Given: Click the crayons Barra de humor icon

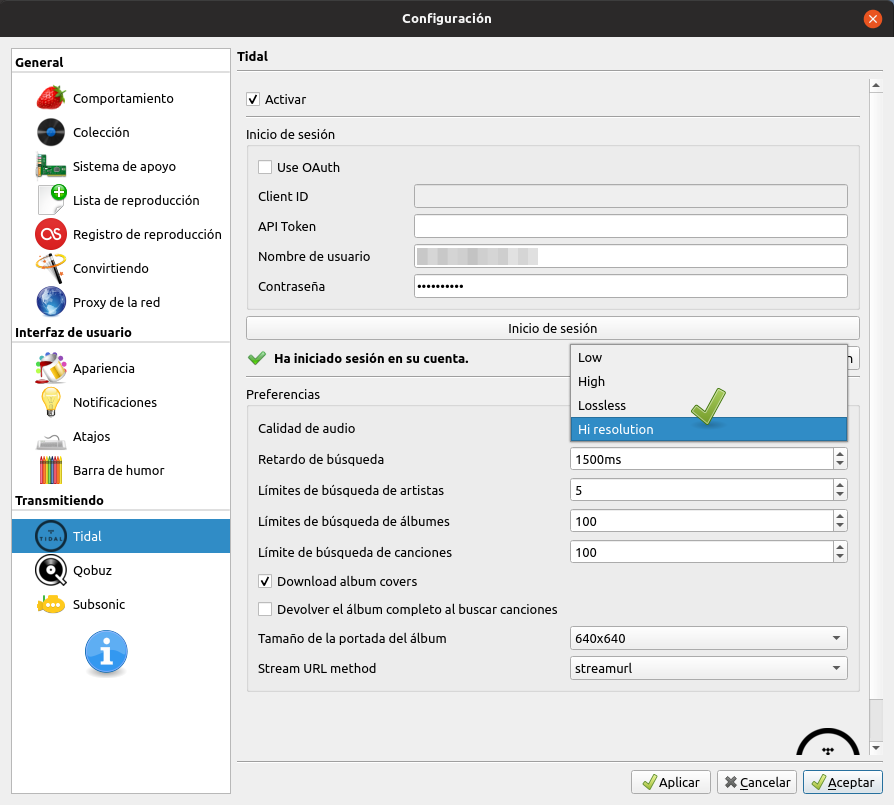Looking at the screenshot, I should pyautogui.click(x=51, y=470).
